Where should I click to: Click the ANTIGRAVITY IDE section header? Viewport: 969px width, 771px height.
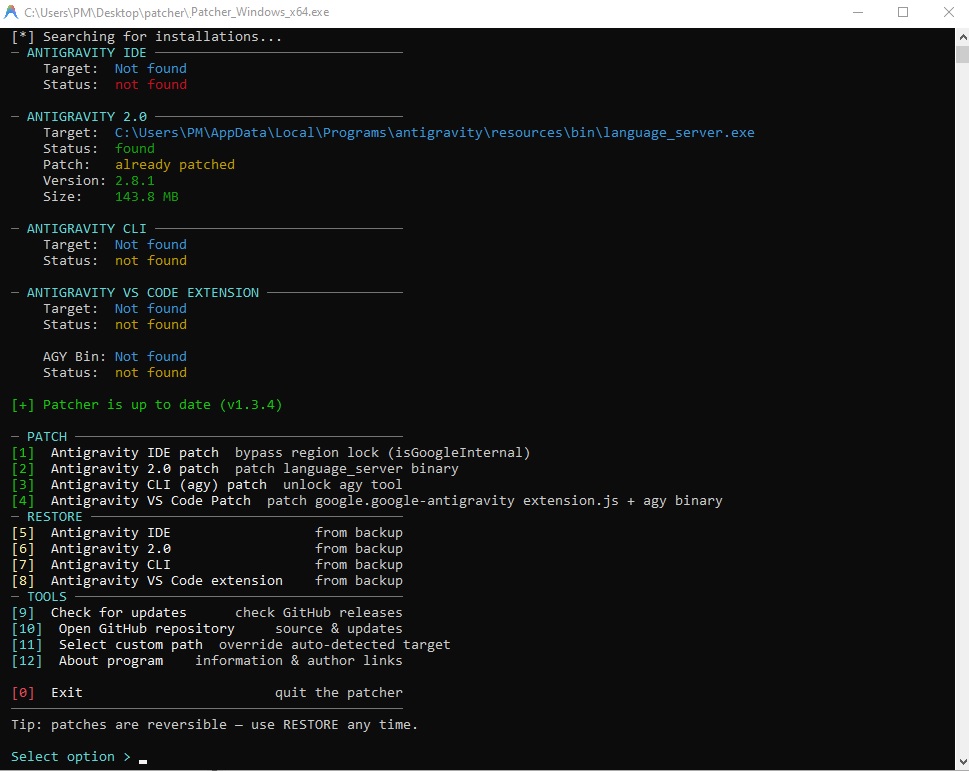click(87, 53)
